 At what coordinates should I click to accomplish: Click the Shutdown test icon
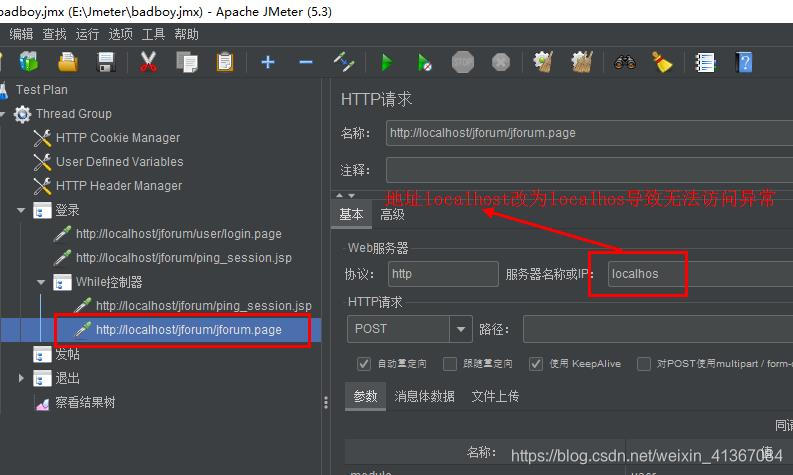(x=501, y=62)
